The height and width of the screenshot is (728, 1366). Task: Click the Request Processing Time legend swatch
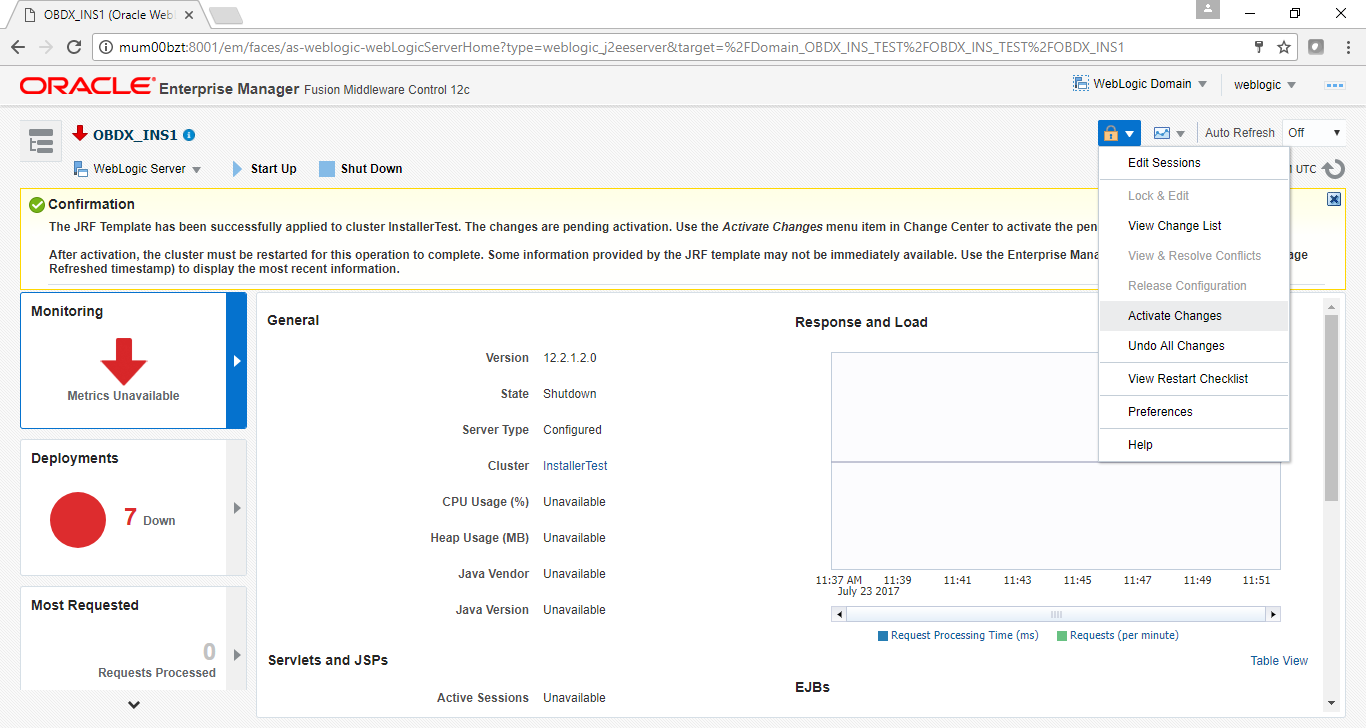point(883,636)
